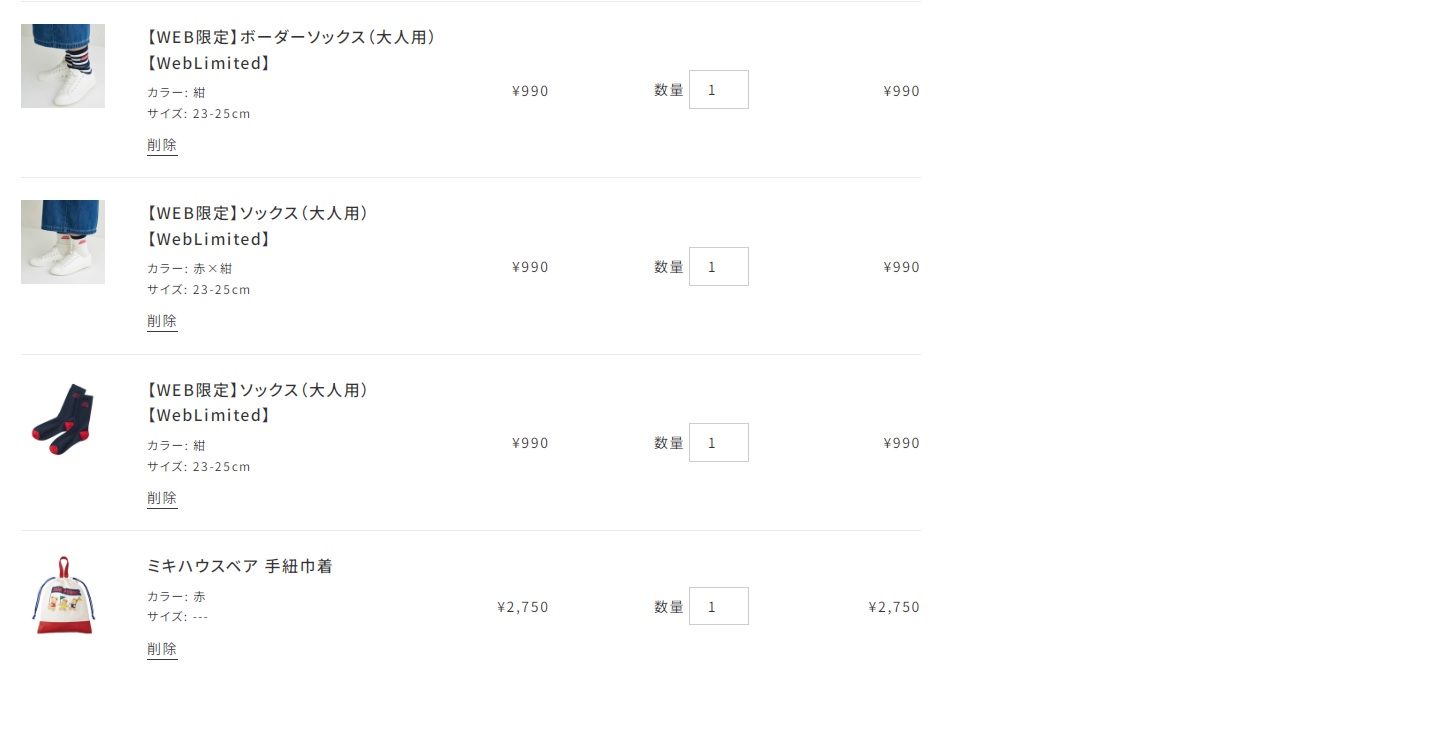Viewport: 1430px width, 753px height.
Task: Focus quantity field for 赤×紺 socks
Action: point(719,266)
